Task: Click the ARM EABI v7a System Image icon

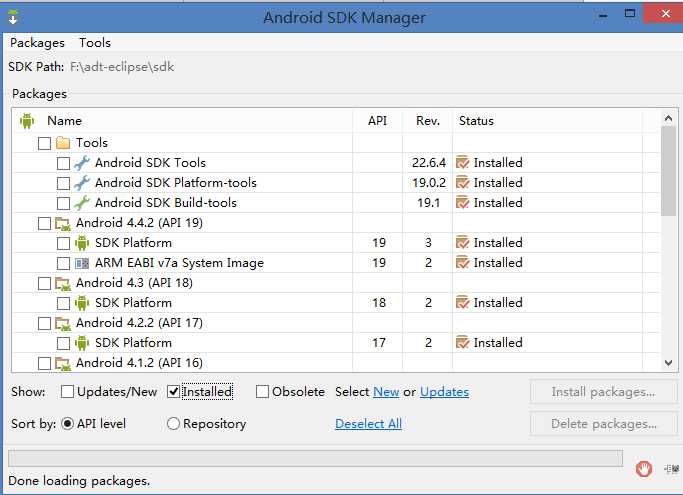Action: pyautogui.click(x=82, y=263)
